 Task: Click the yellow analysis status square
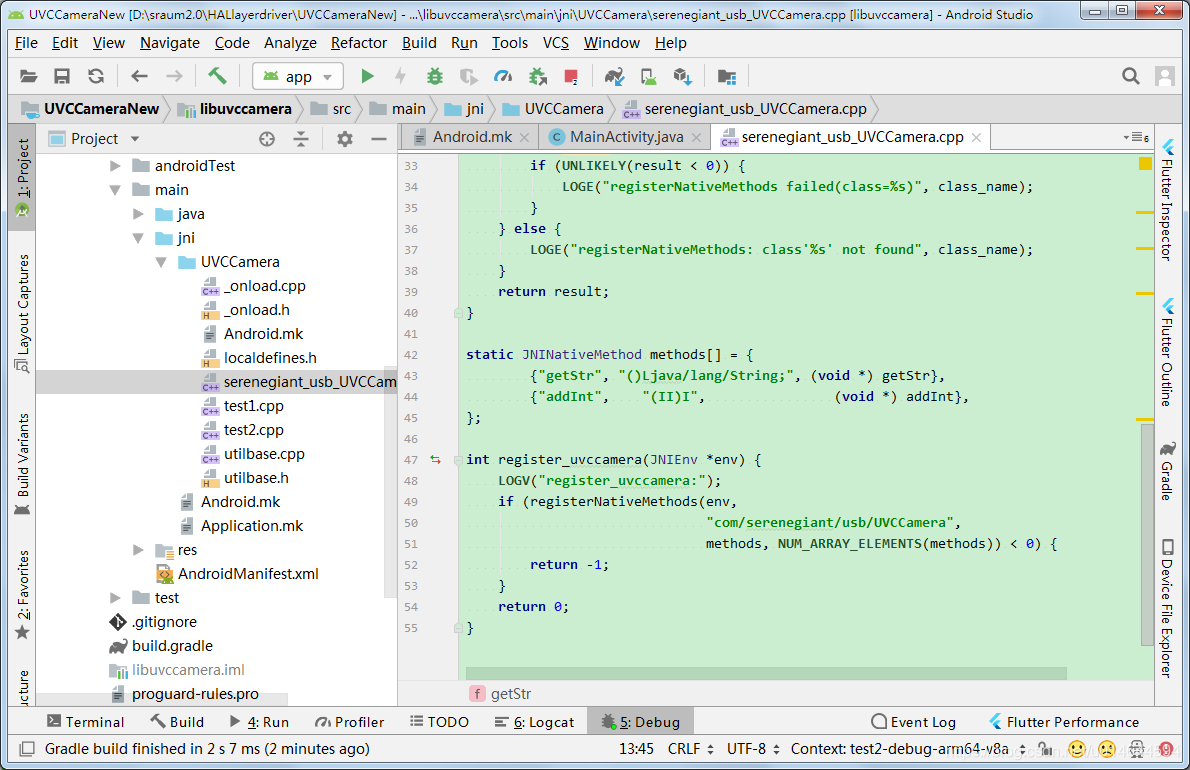pyautogui.click(x=1145, y=164)
